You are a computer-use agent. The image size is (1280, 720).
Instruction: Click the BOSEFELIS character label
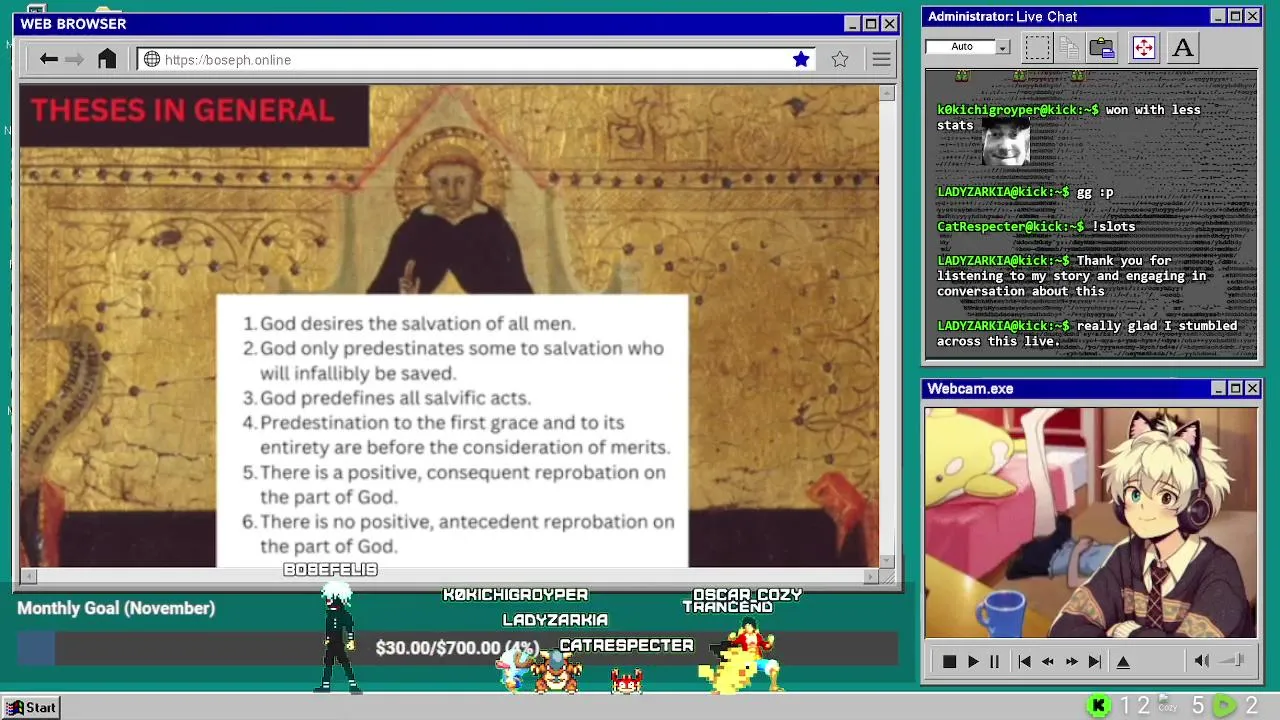pyautogui.click(x=330, y=569)
